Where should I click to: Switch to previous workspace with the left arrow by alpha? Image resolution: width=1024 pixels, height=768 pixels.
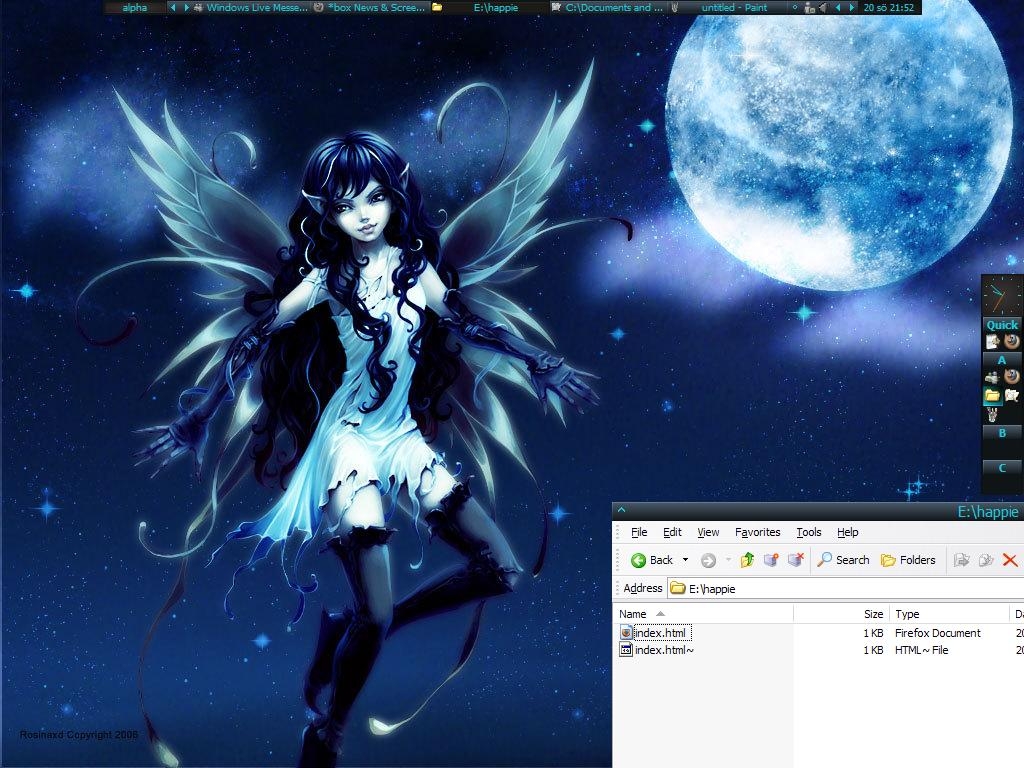173,8
